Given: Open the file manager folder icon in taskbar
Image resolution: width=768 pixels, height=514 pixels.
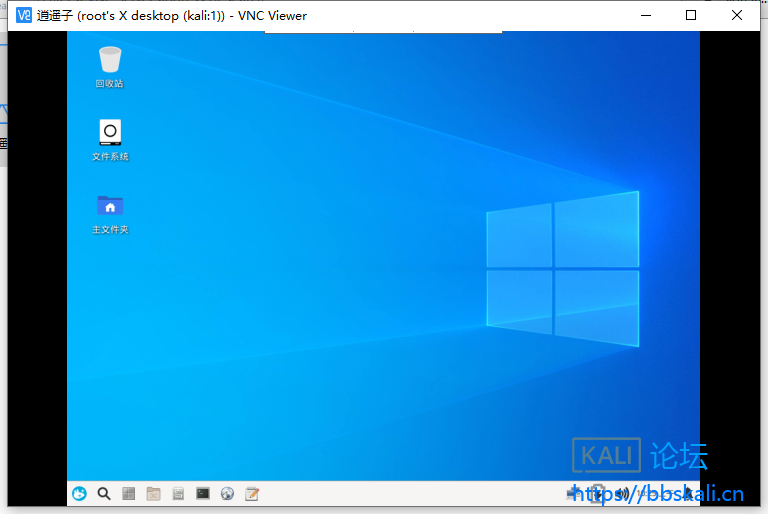Looking at the screenshot, I should point(153,493).
